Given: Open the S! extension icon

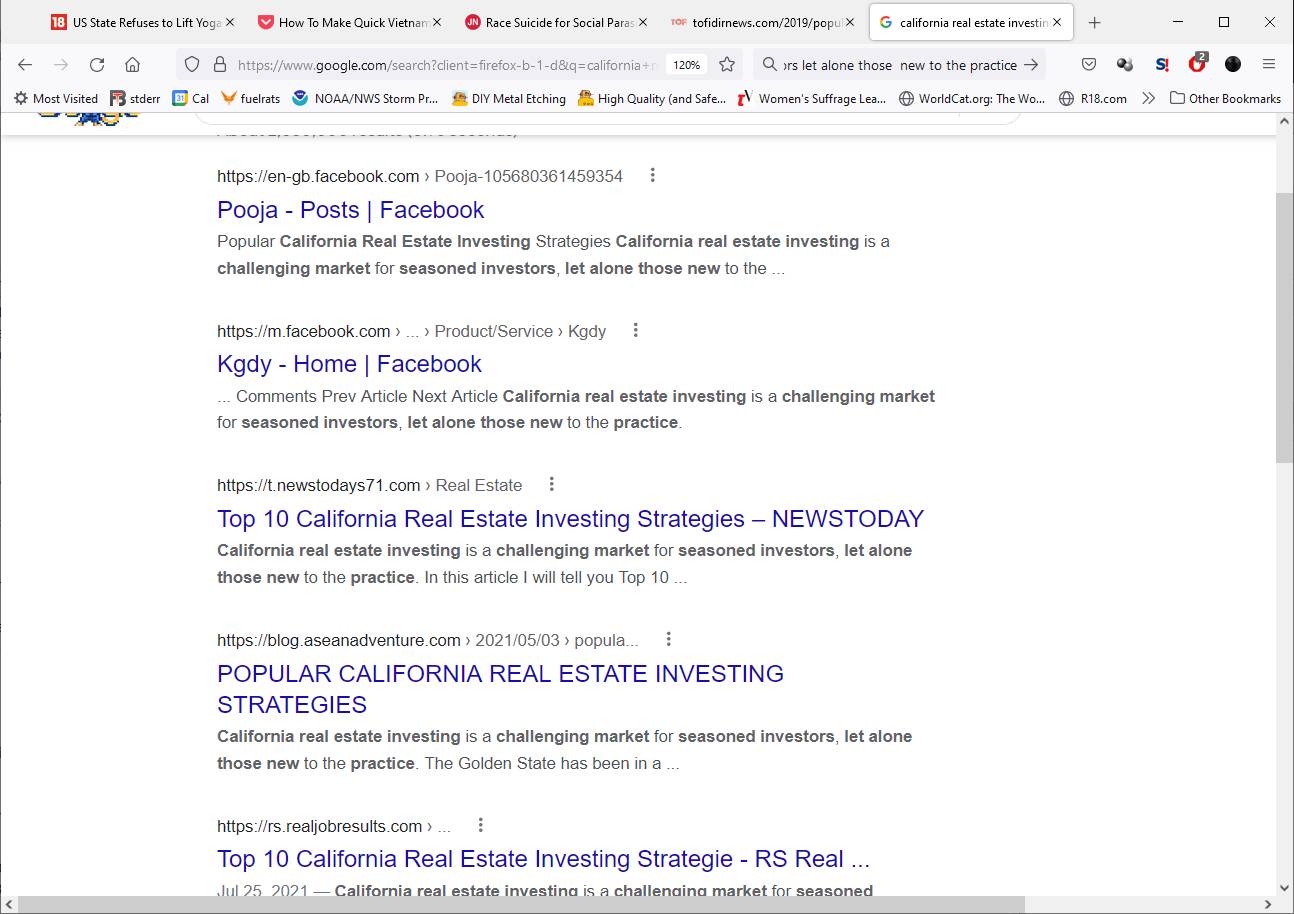Looking at the screenshot, I should [1161, 65].
